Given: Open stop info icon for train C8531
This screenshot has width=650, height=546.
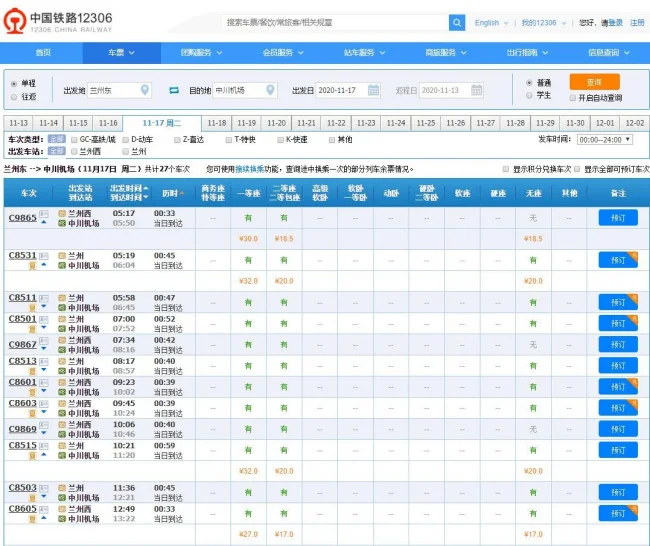Looking at the screenshot, I should click(44, 256).
